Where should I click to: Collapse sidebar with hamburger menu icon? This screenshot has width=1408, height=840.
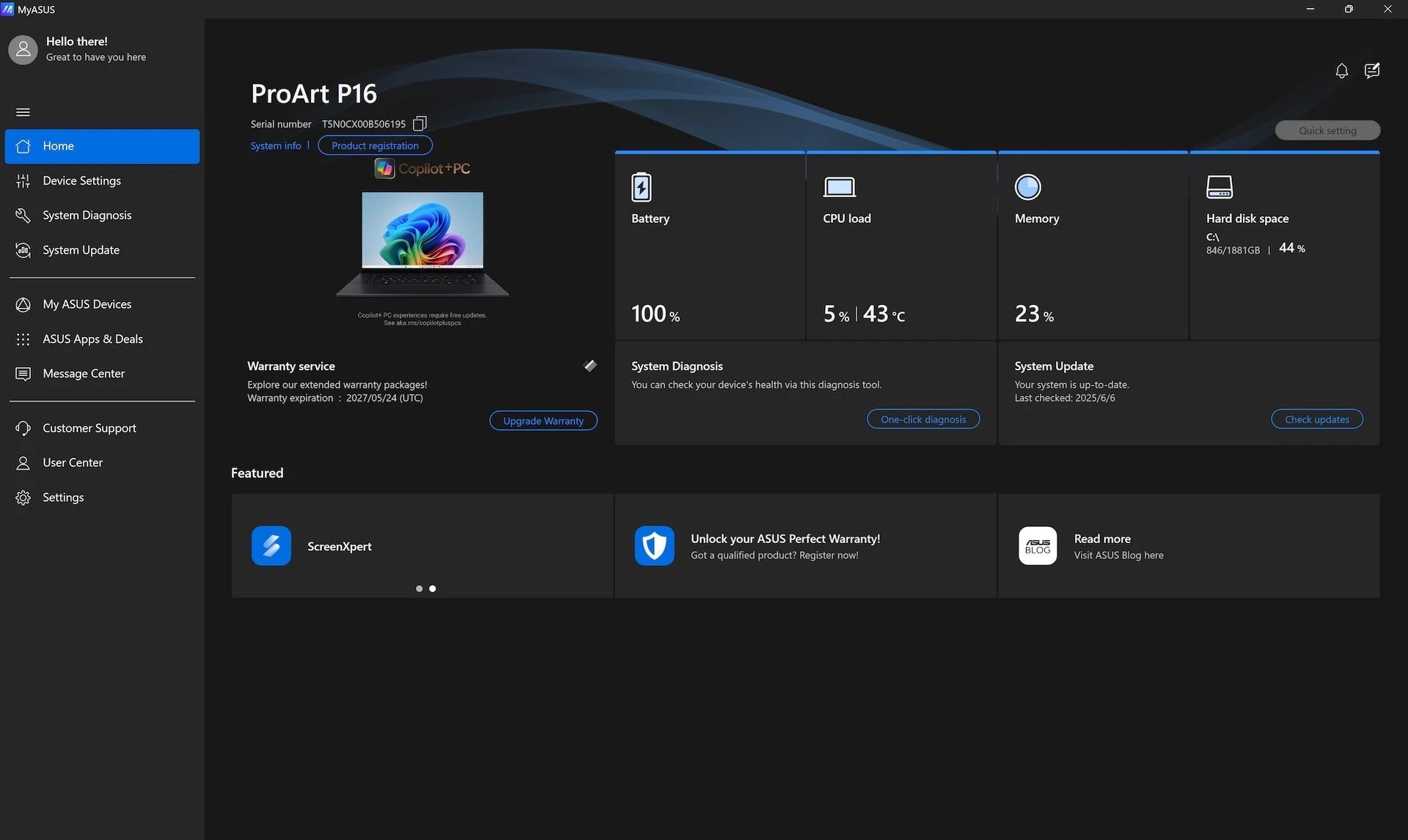(x=23, y=112)
